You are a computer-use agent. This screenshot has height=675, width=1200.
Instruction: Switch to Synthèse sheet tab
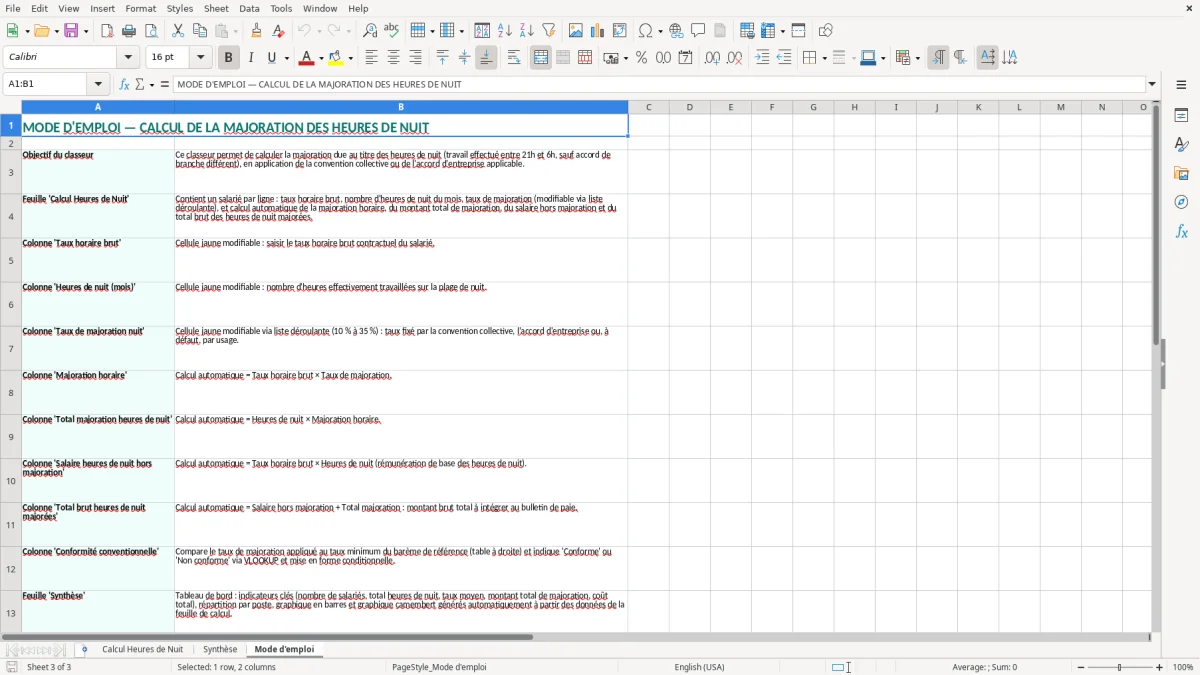(220, 650)
